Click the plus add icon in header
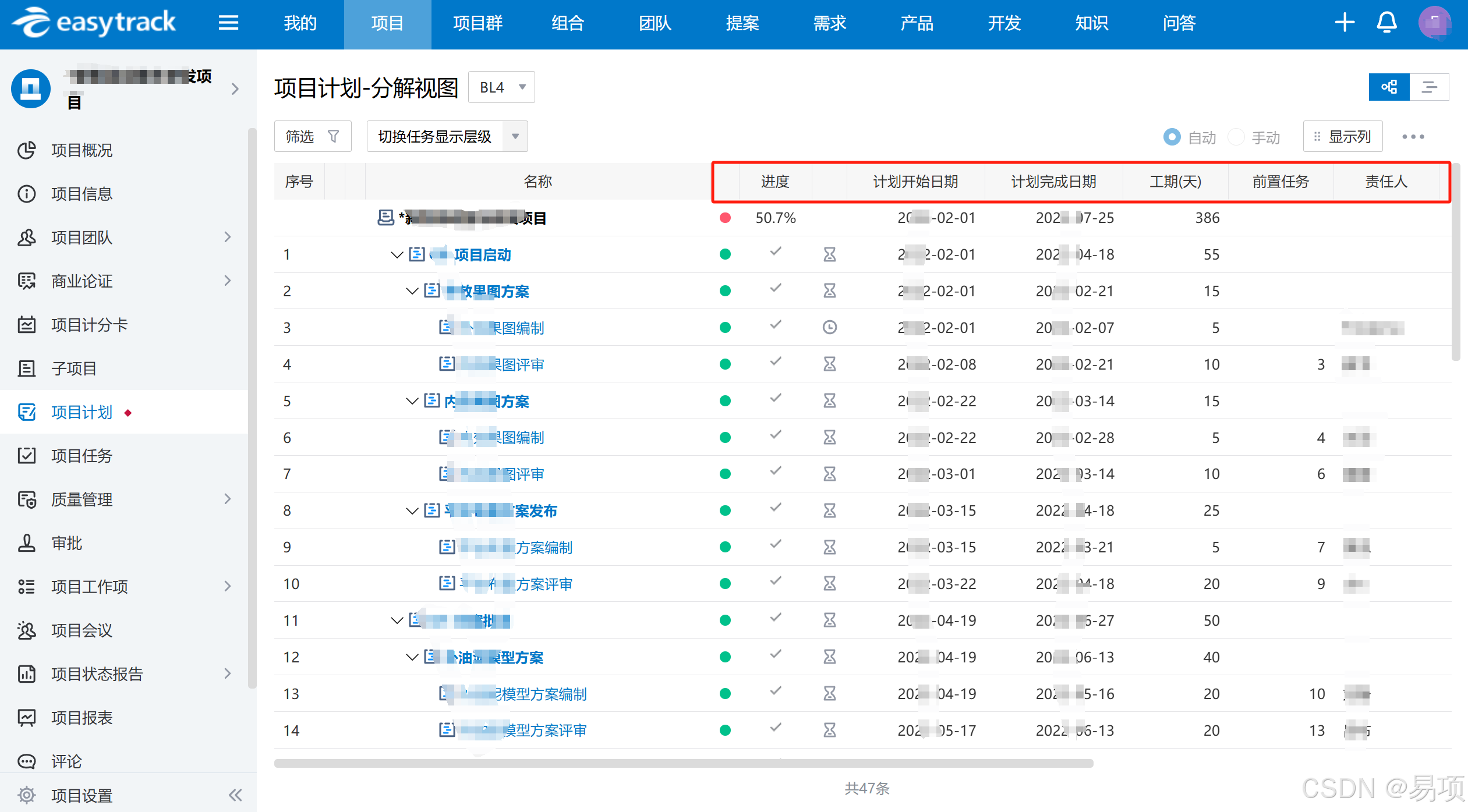This screenshot has height=812, width=1468. (x=1345, y=23)
